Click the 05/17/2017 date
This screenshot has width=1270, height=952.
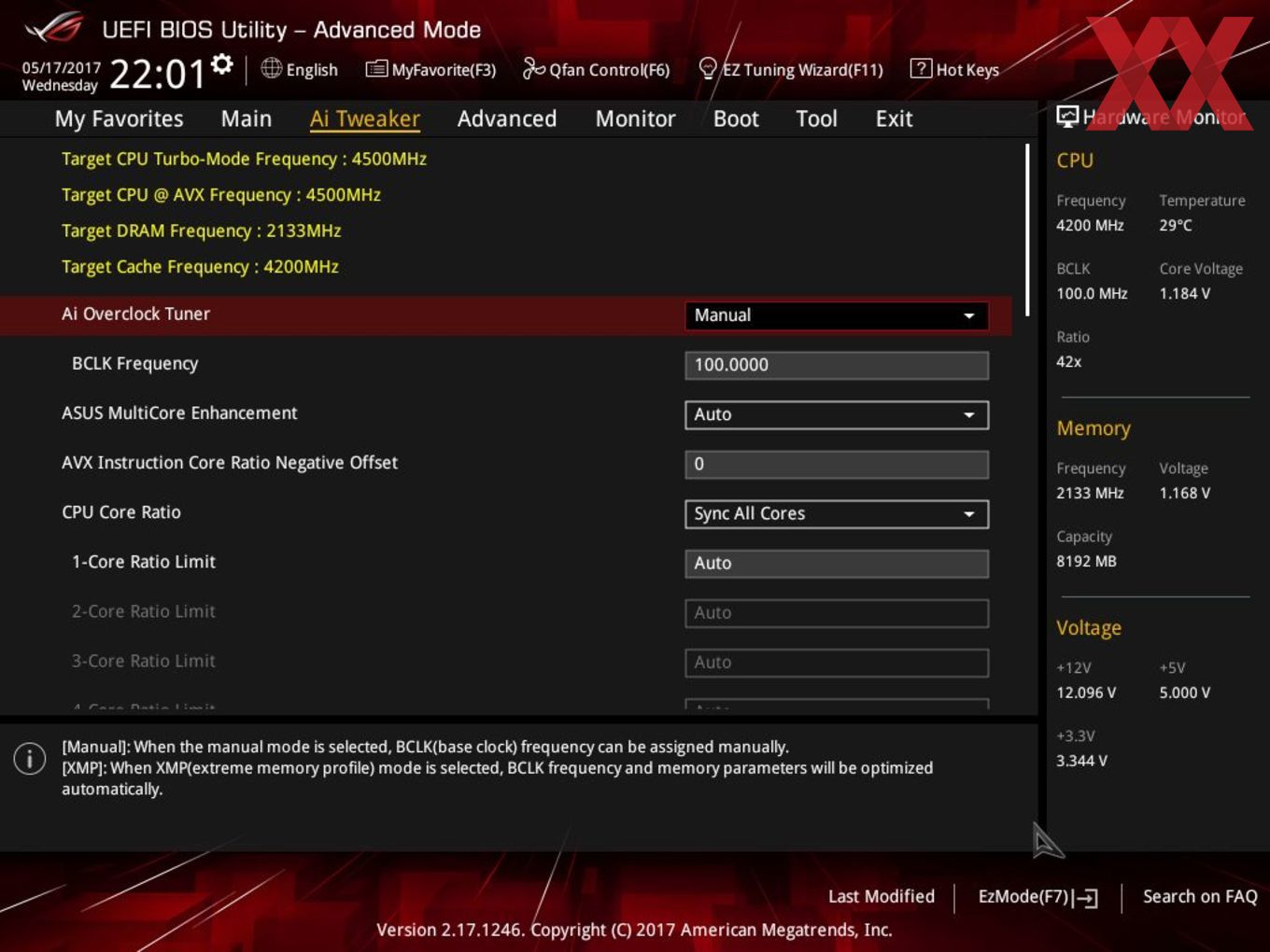click(x=61, y=67)
